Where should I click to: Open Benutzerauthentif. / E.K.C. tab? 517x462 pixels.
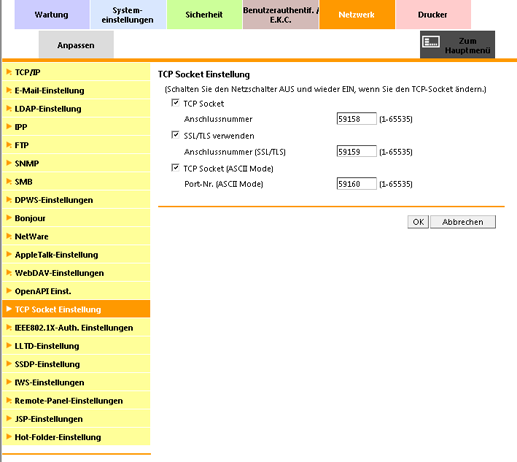280,15
